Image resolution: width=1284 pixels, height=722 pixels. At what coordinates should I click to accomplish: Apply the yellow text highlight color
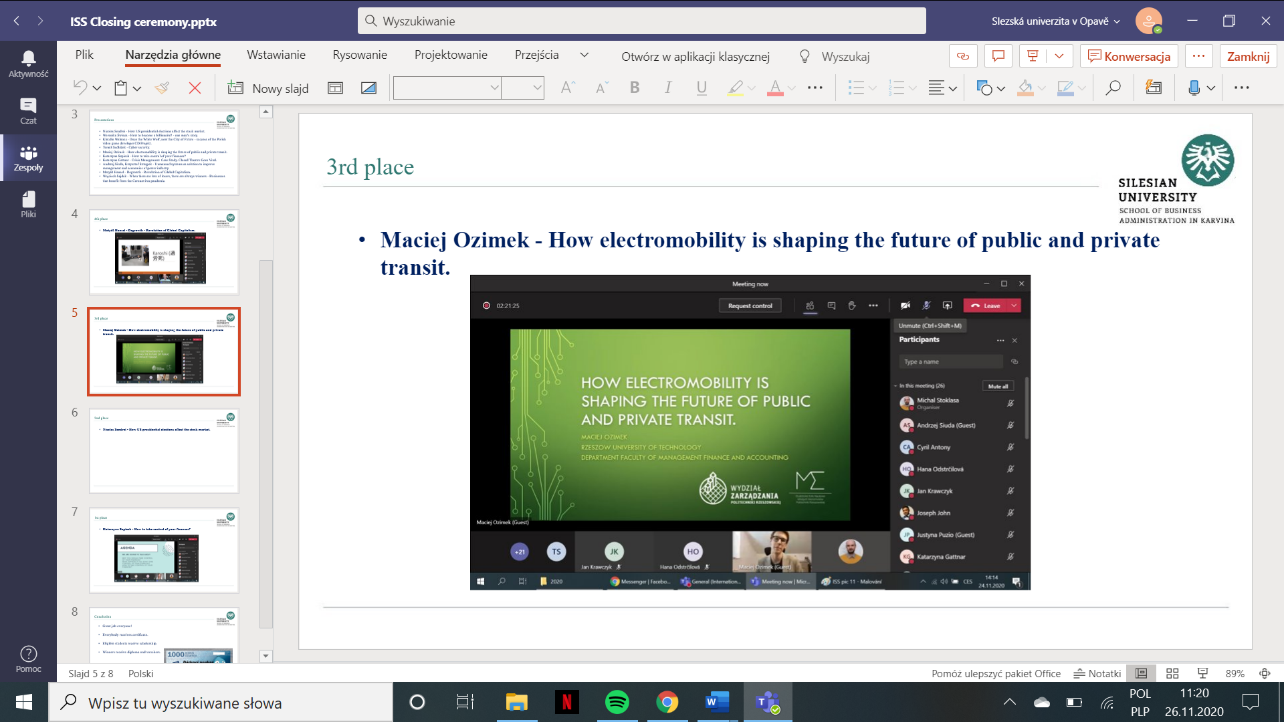pyautogui.click(x=735, y=88)
